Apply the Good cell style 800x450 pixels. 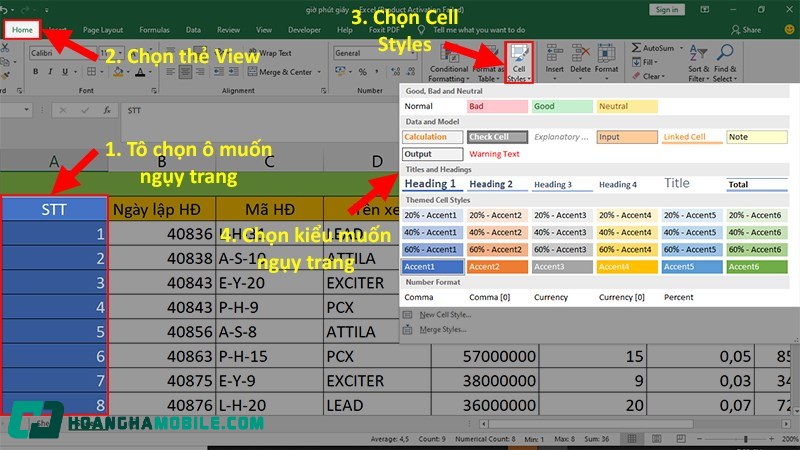tap(562, 106)
